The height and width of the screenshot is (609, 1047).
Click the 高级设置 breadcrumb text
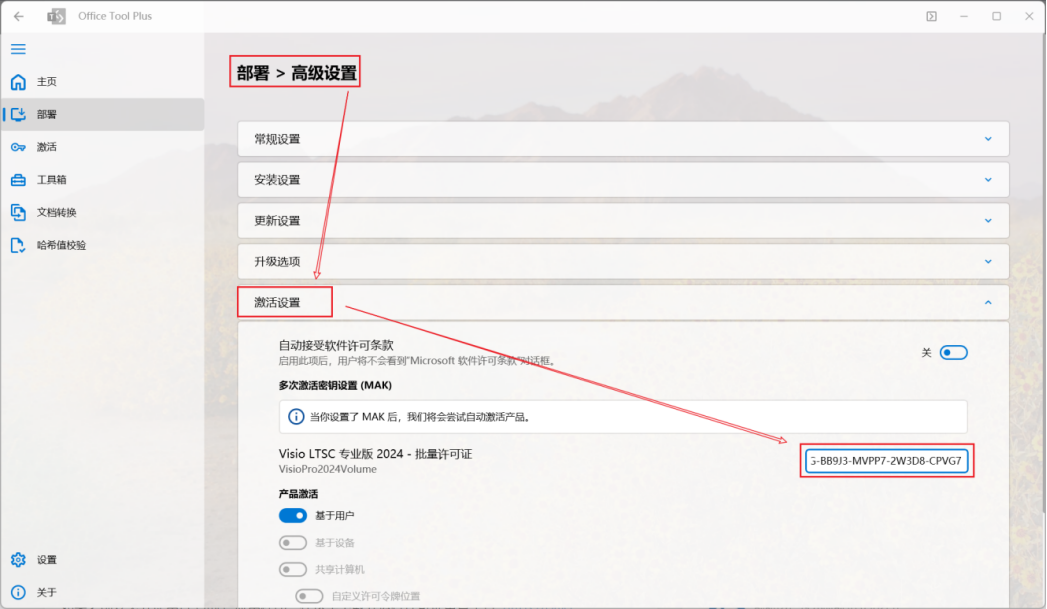click(324, 73)
